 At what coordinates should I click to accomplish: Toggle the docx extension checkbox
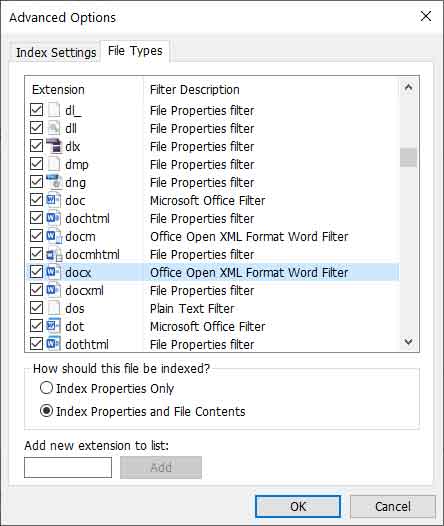[36, 272]
